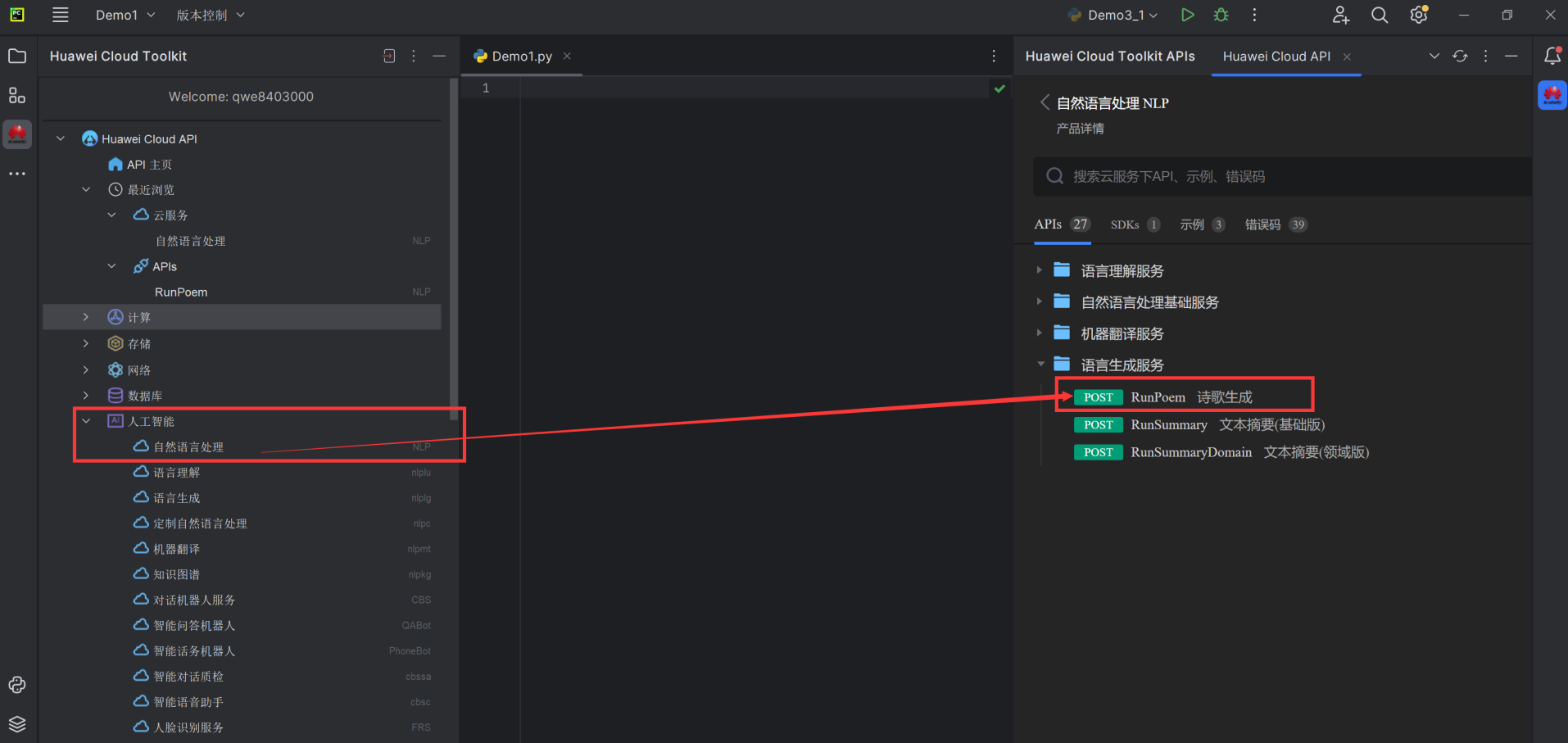Open the API panel options menu

coord(1485,56)
